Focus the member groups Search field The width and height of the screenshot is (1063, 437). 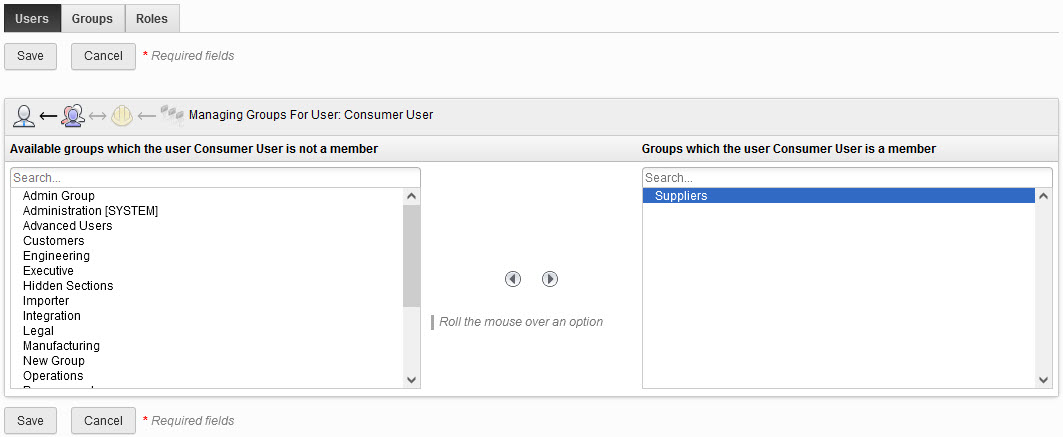847,178
